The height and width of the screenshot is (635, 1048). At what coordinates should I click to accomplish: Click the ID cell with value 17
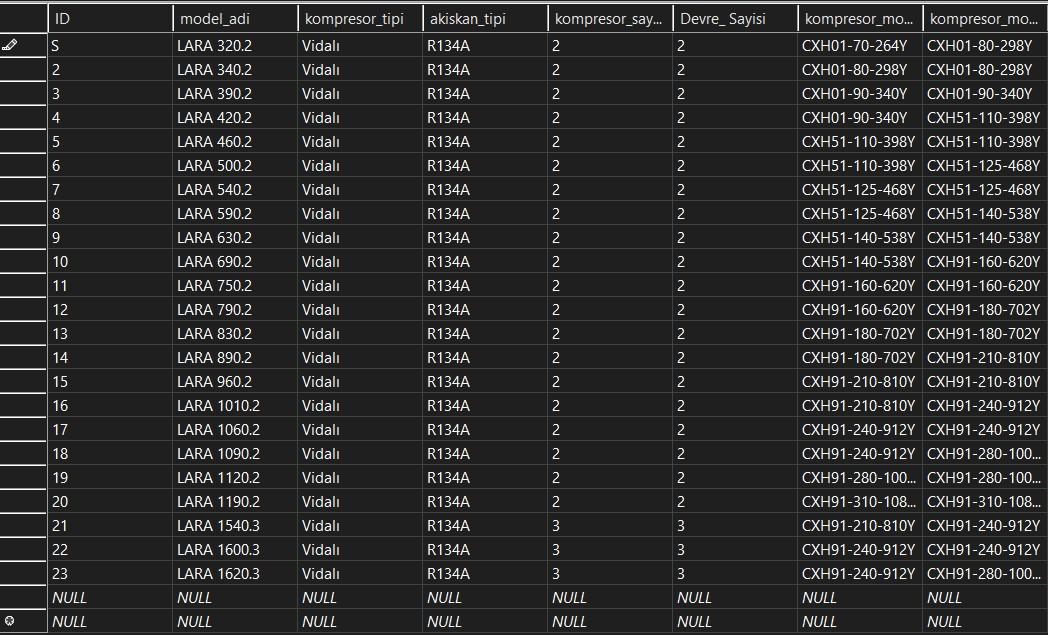point(110,430)
